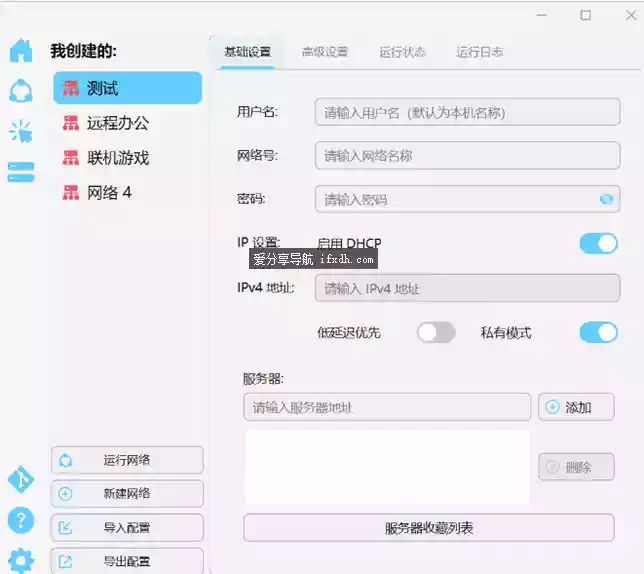Viewport: 644px width, 574px height.
Task: Click the git diamond icon in sidebar
Action: point(21,479)
